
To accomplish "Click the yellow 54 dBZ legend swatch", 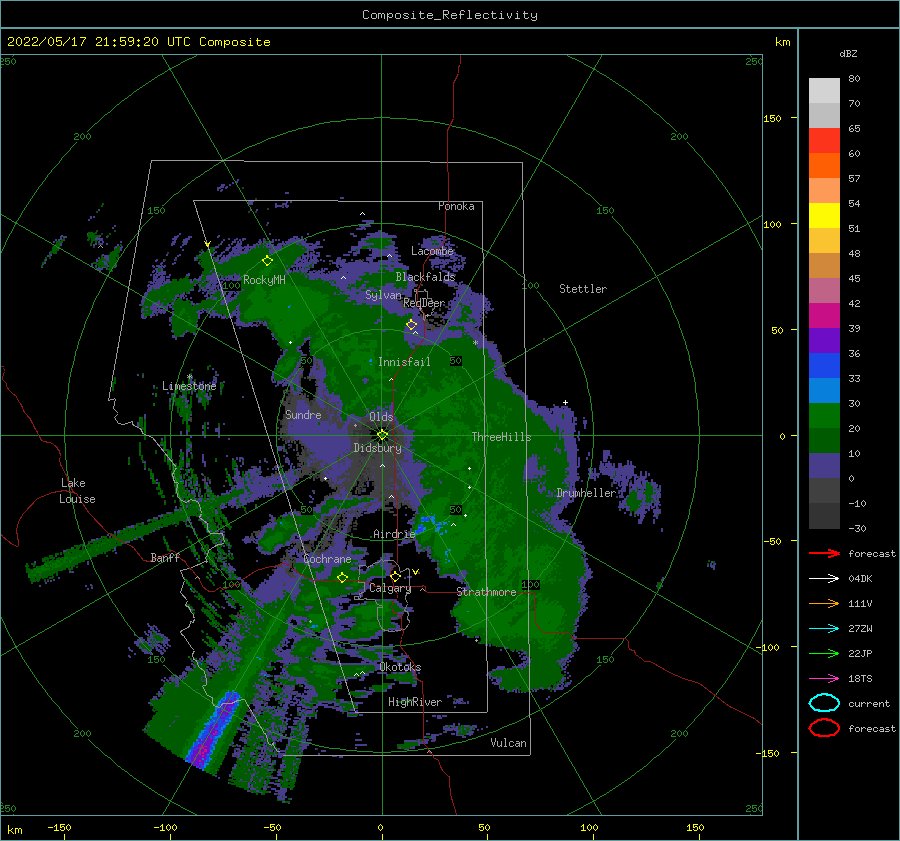I will coord(824,215).
